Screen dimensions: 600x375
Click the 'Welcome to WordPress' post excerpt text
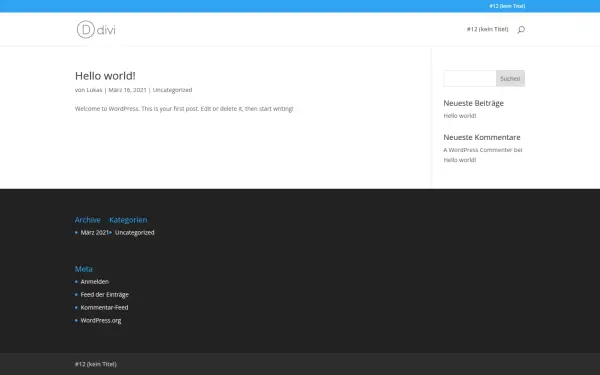tap(184, 109)
